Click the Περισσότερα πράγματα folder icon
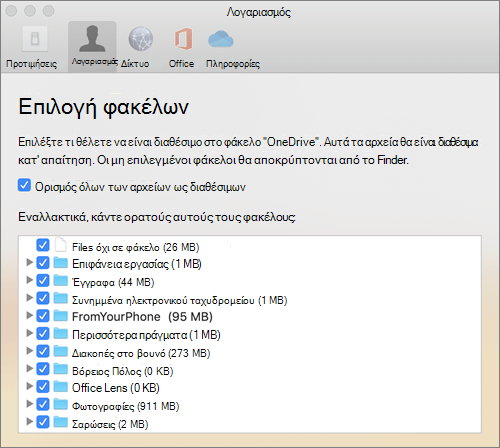 61,333
